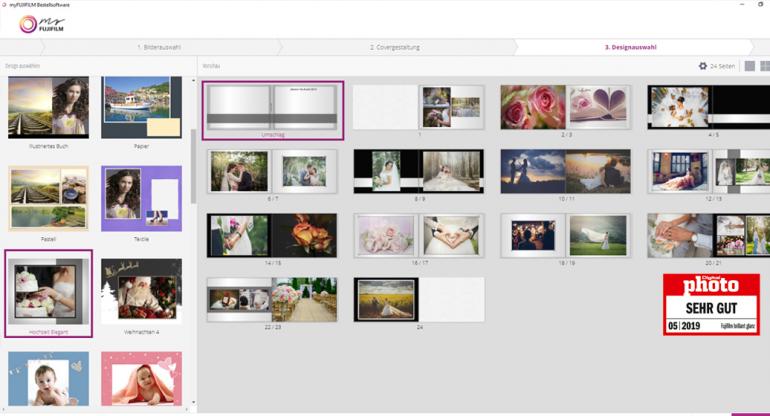Open pages 4/5 spread preview

point(709,107)
